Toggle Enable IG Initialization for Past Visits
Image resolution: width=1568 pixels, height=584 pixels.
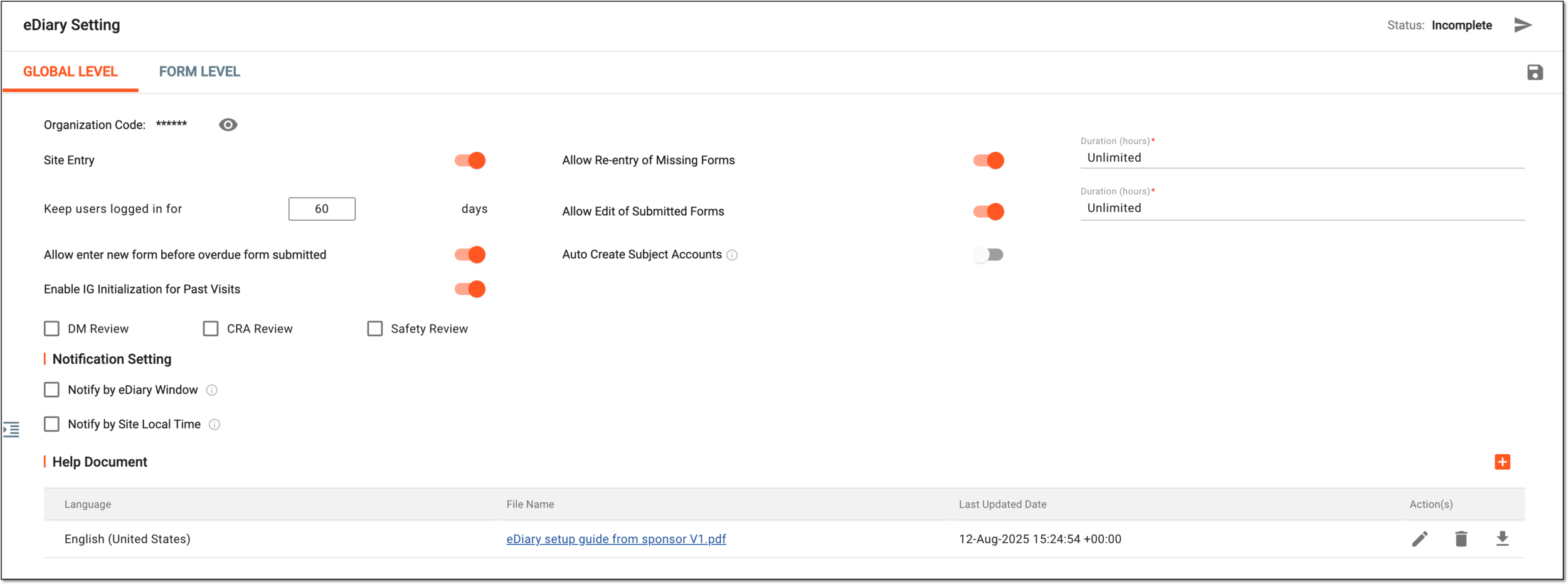point(470,289)
